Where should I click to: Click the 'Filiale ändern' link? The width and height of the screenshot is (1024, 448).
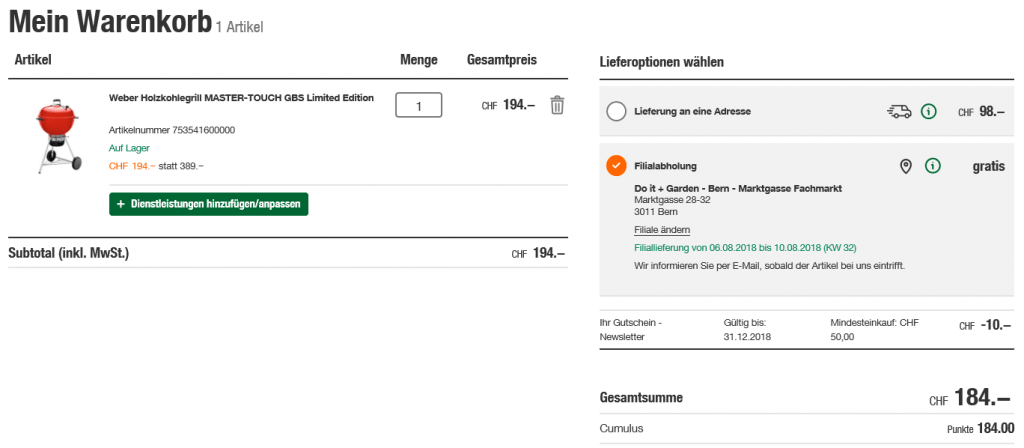(662, 230)
